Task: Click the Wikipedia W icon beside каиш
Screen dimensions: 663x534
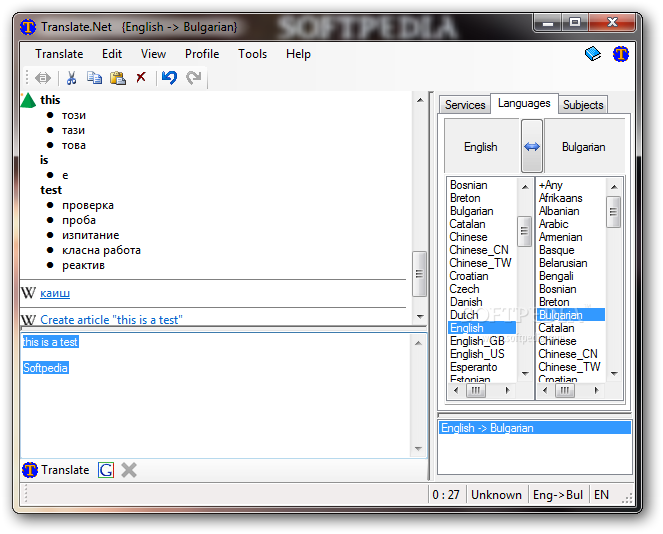Action: [28, 293]
